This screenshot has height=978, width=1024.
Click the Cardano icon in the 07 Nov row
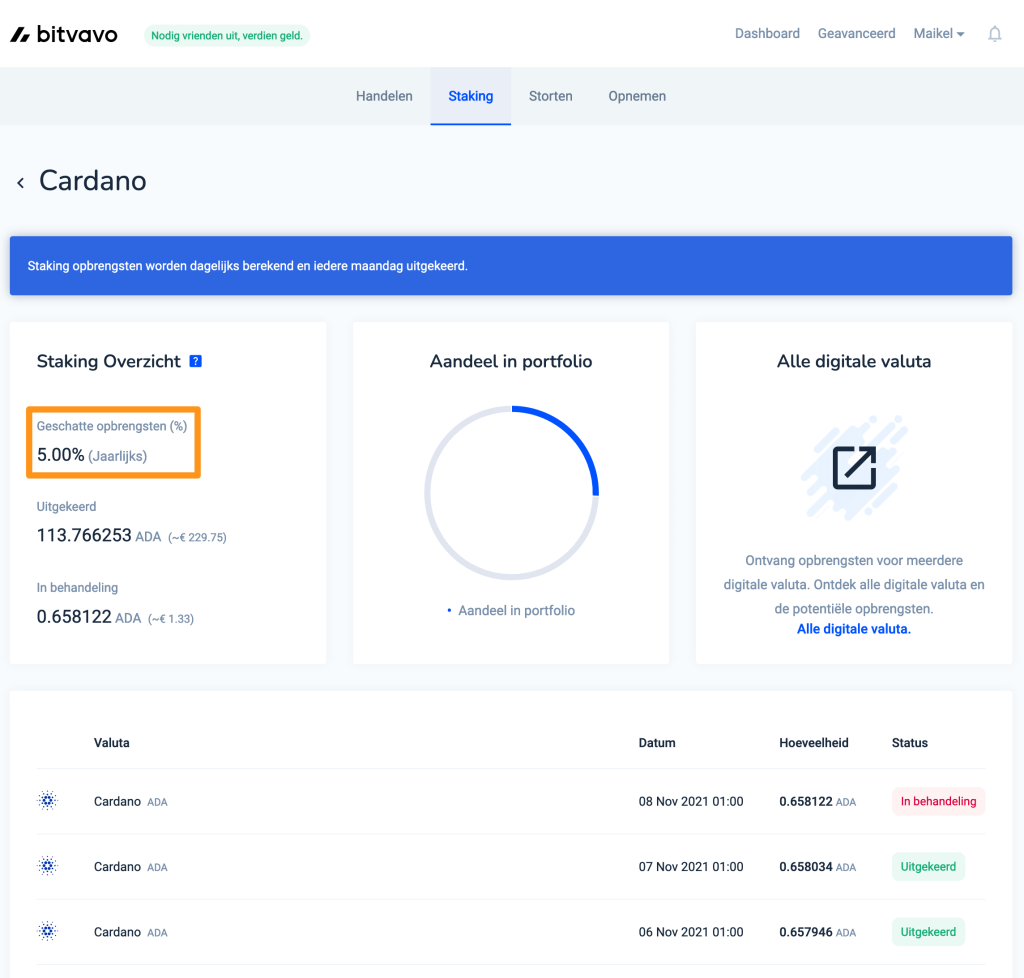tap(47, 866)
